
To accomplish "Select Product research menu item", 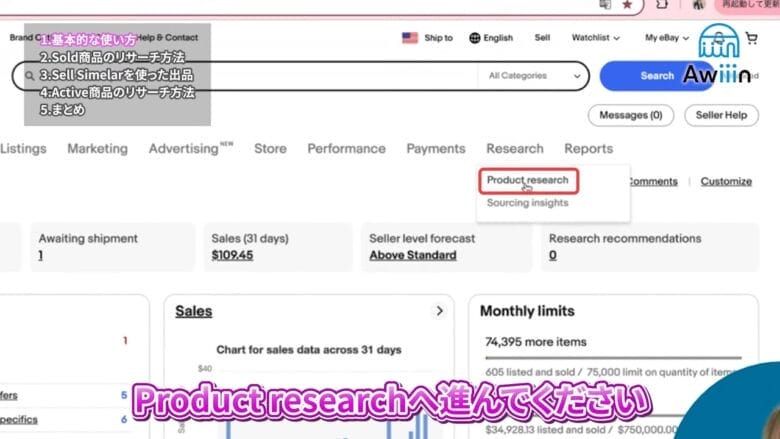I will (x=528, y=180).
